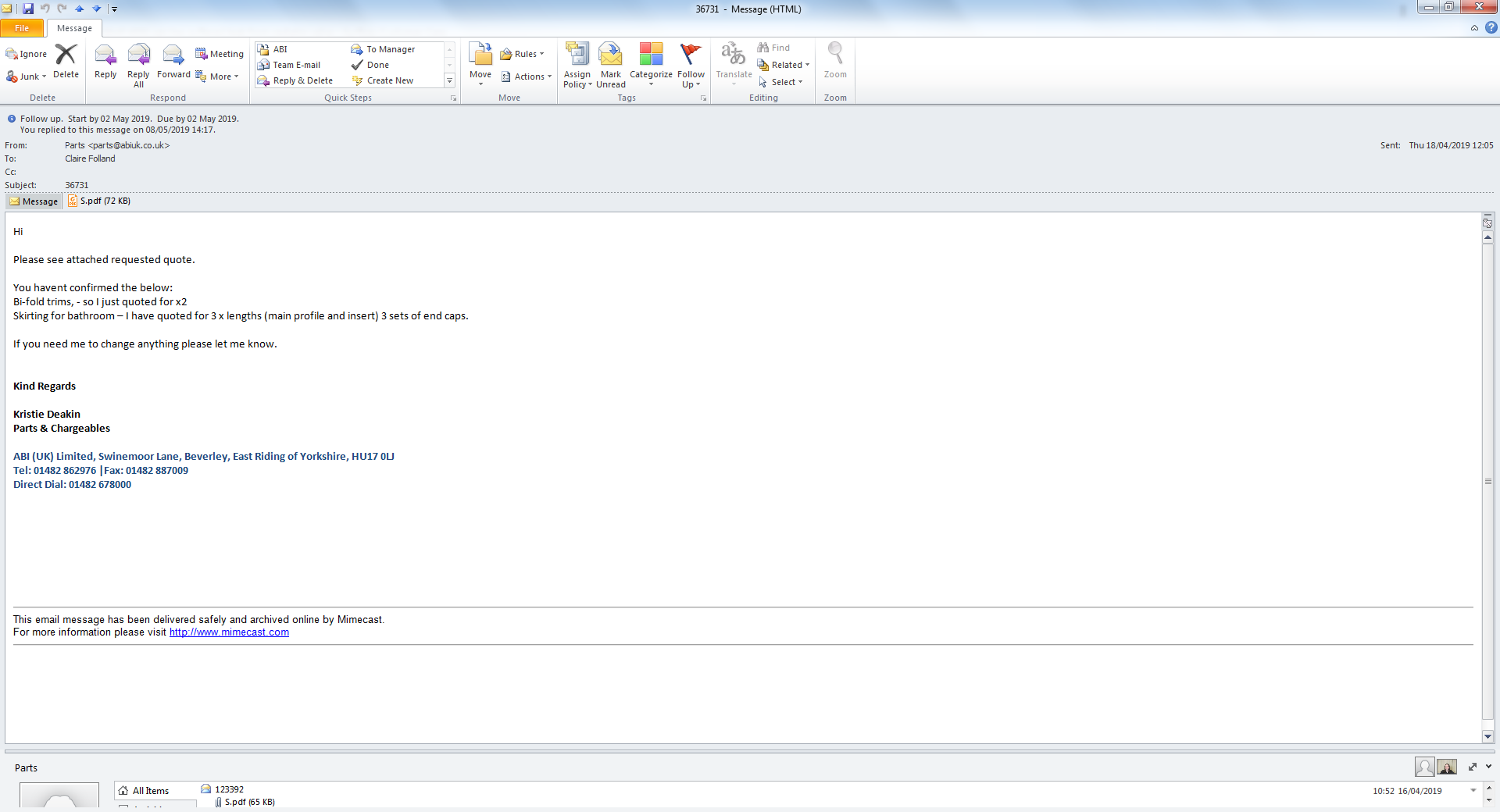Open the S.pdf (65 KB) People Pane attachment
Image resolution: width=1500 pixels, height=812 pixels.
click(x=245, y=802)
